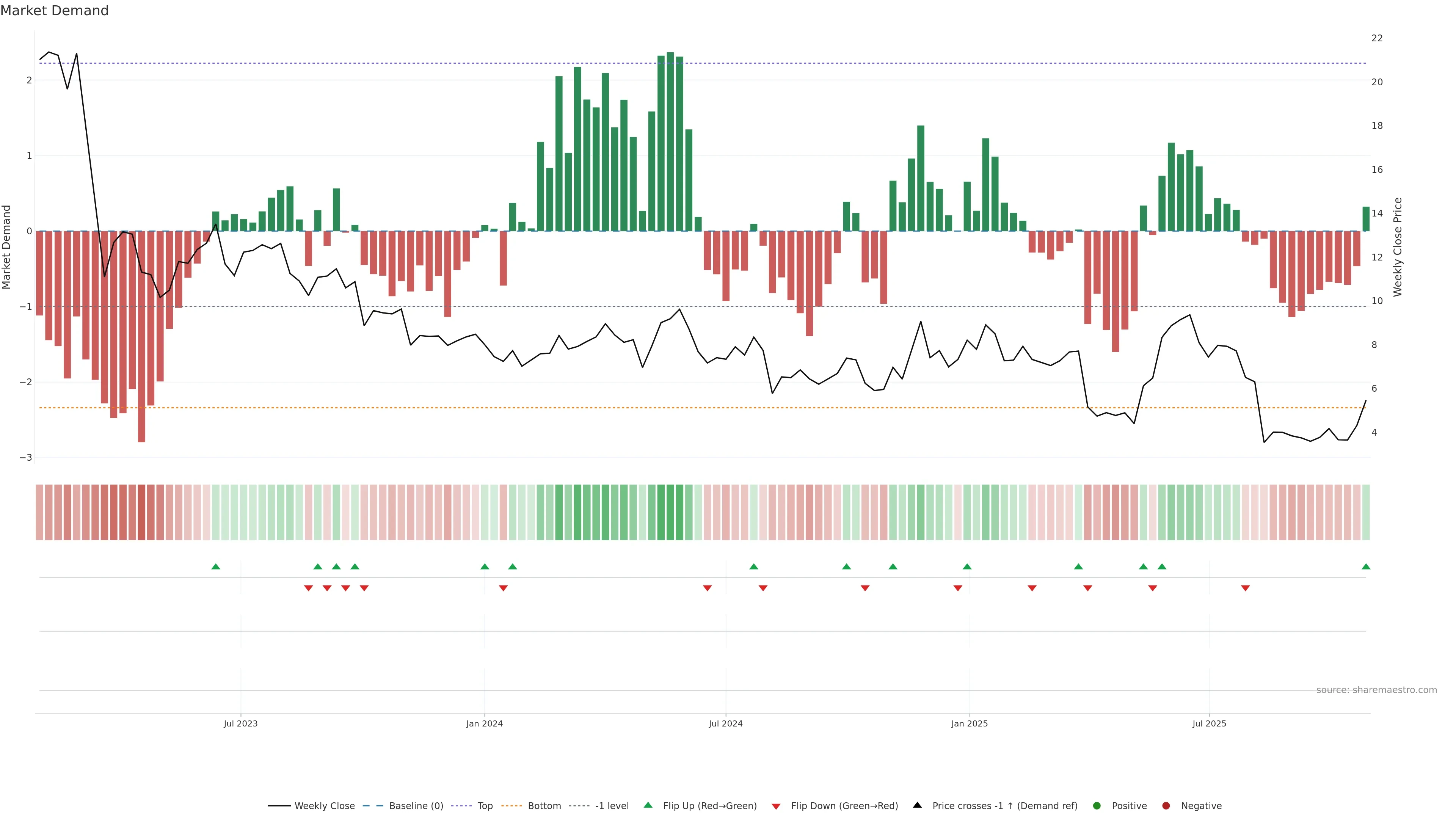Toggle the Top dotted line legend entry
Image resolution: width=1456 pixels, height=819 pixels.
[x=485, y=805]
